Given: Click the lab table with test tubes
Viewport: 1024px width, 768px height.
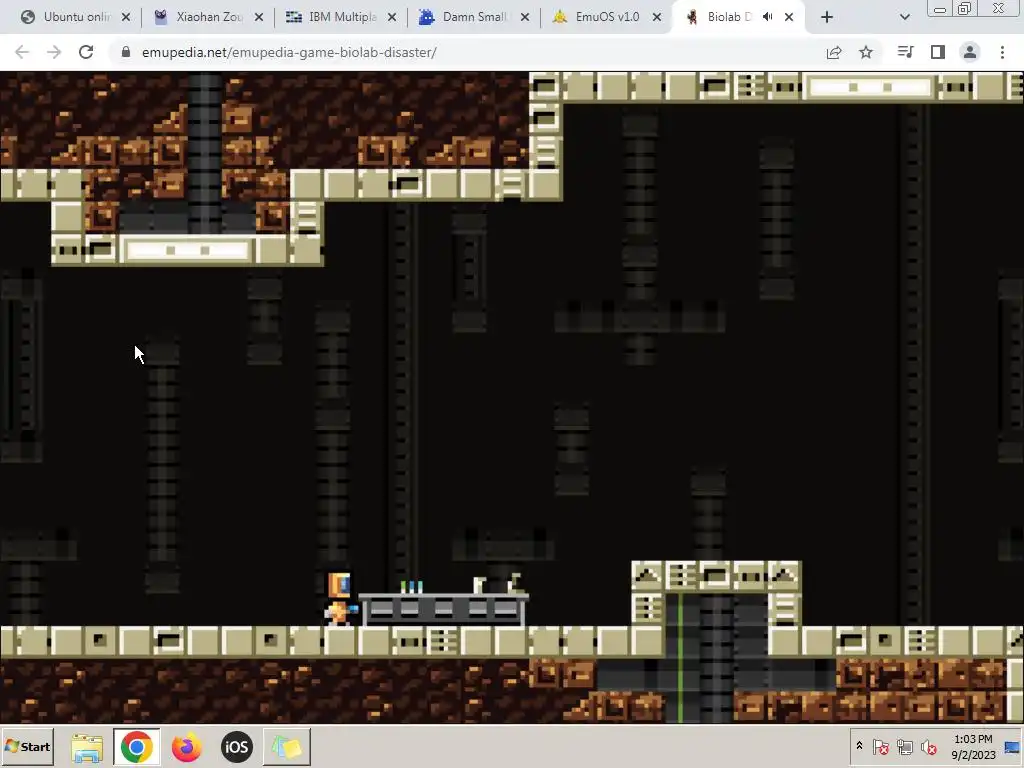Looking at the screenshot, I should 443,603.
